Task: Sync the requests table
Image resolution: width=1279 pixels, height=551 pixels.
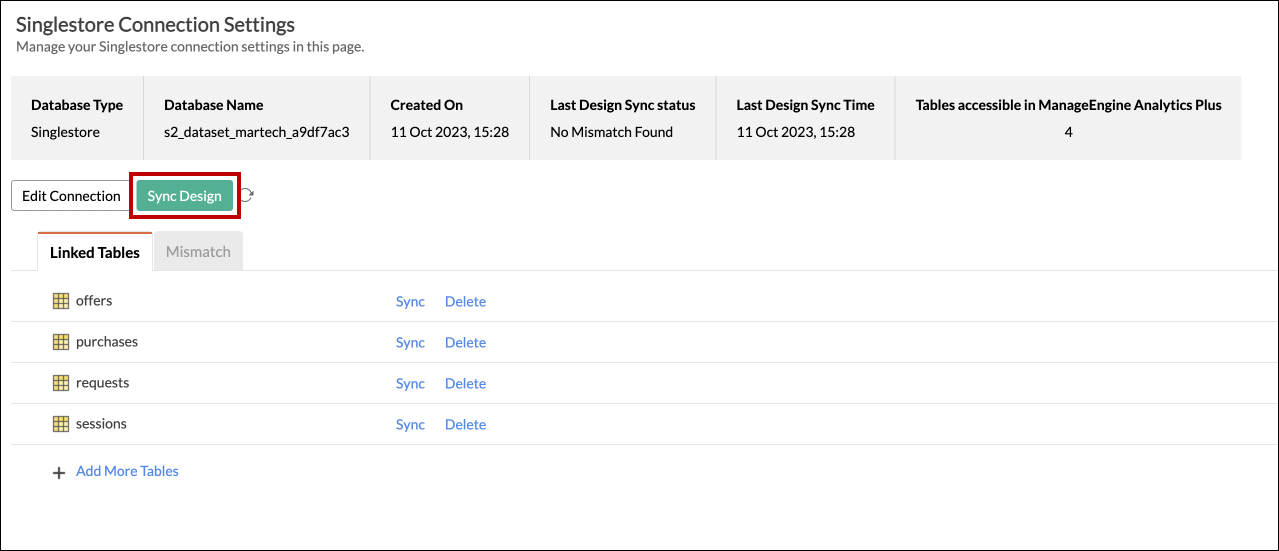Action: (410, 383)
